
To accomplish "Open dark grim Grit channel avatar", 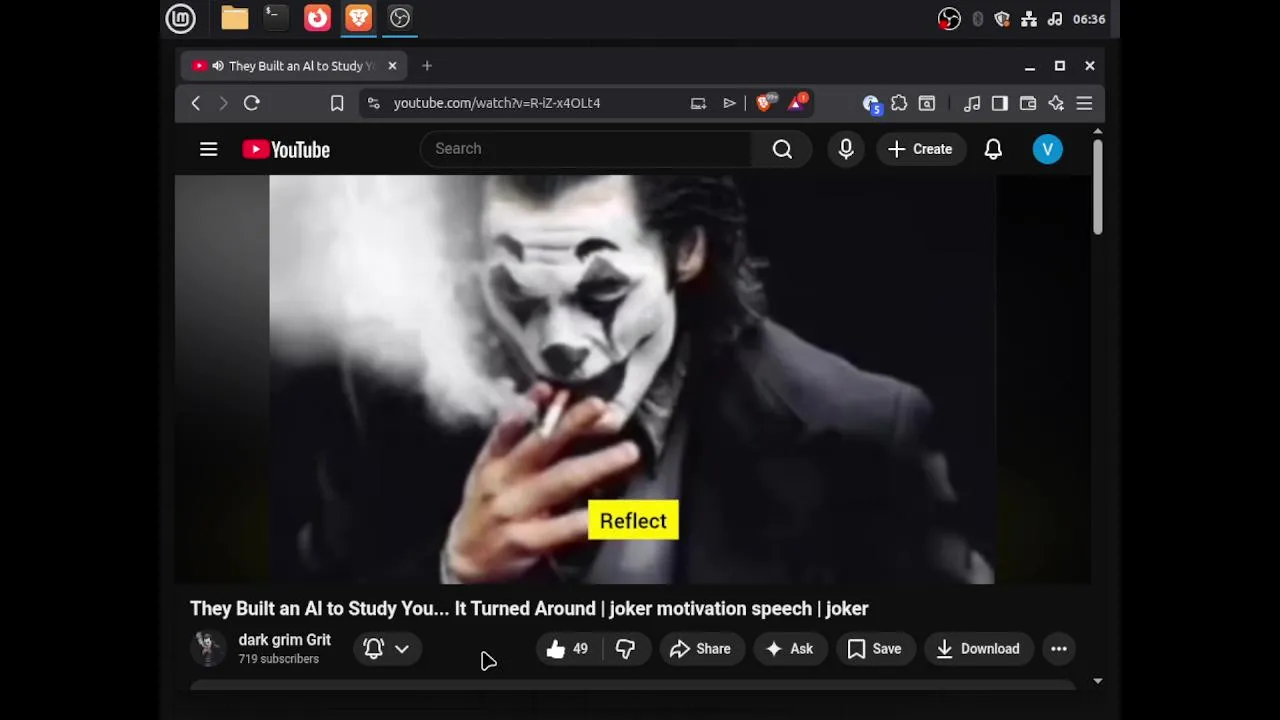I will 208,648.
